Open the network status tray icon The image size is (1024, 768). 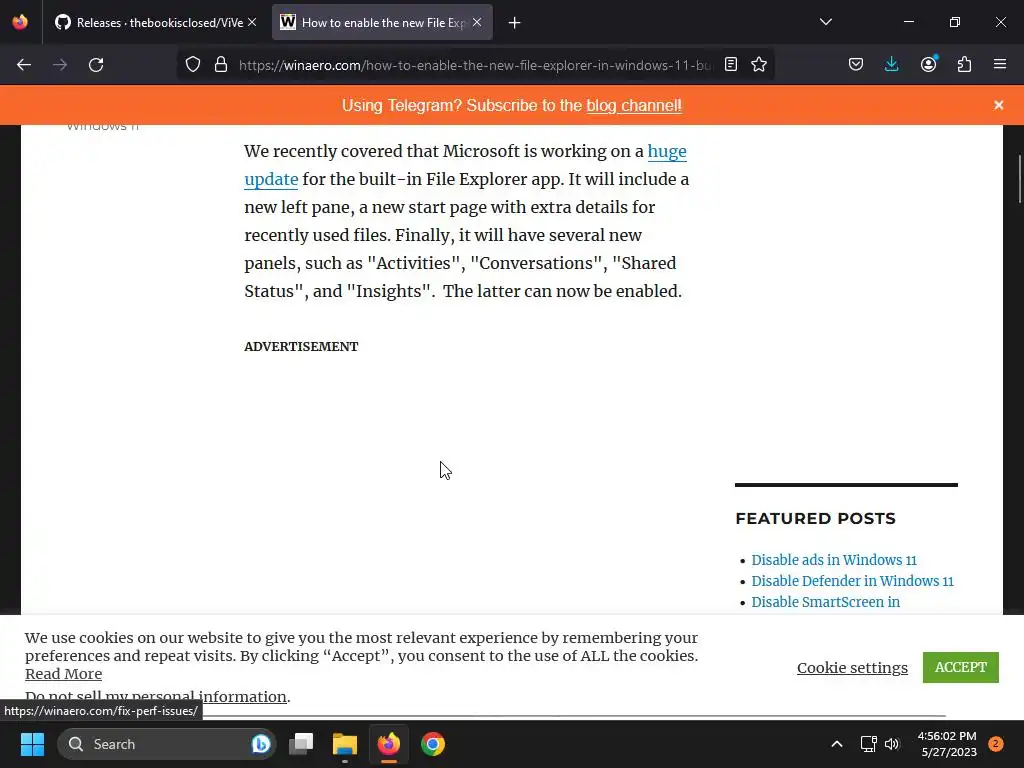tap(868, 744)
